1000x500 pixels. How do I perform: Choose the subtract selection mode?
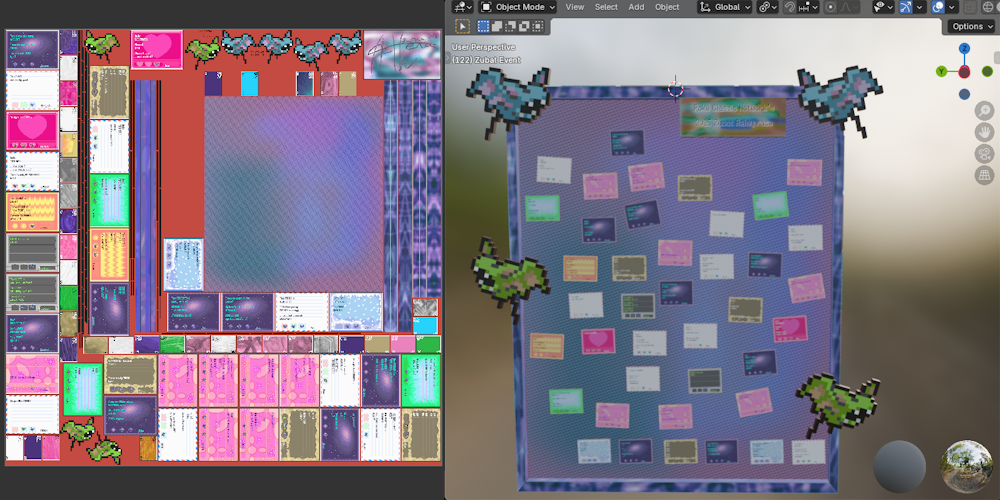pos(511,26)
